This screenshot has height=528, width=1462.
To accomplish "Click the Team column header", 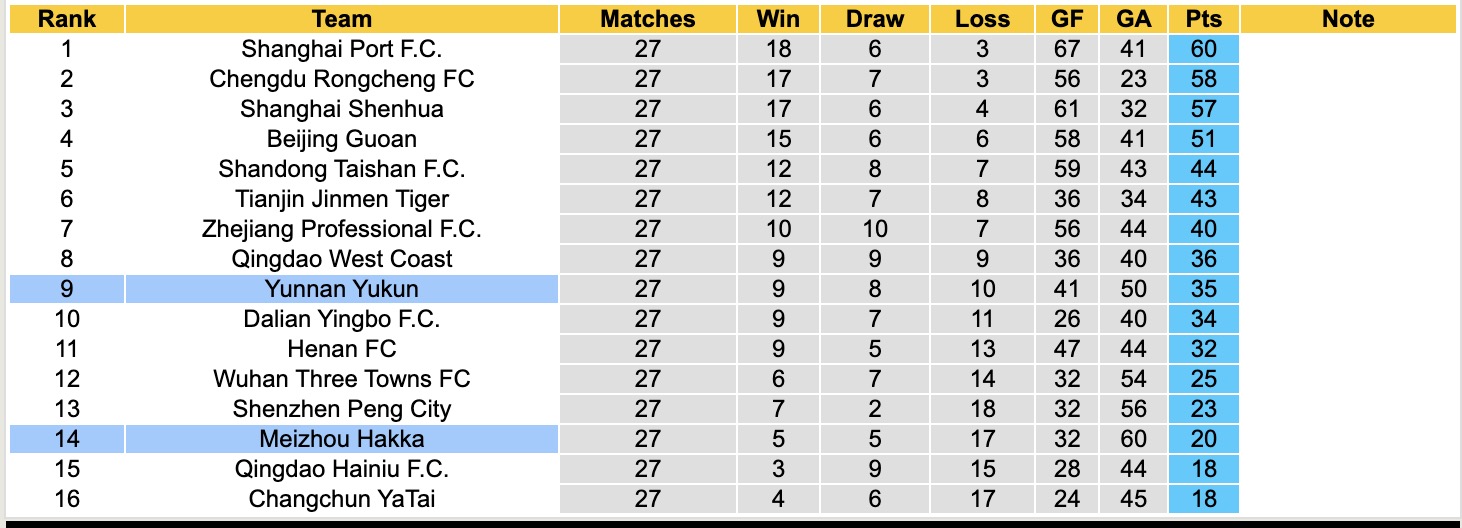I will pos(341,19).
